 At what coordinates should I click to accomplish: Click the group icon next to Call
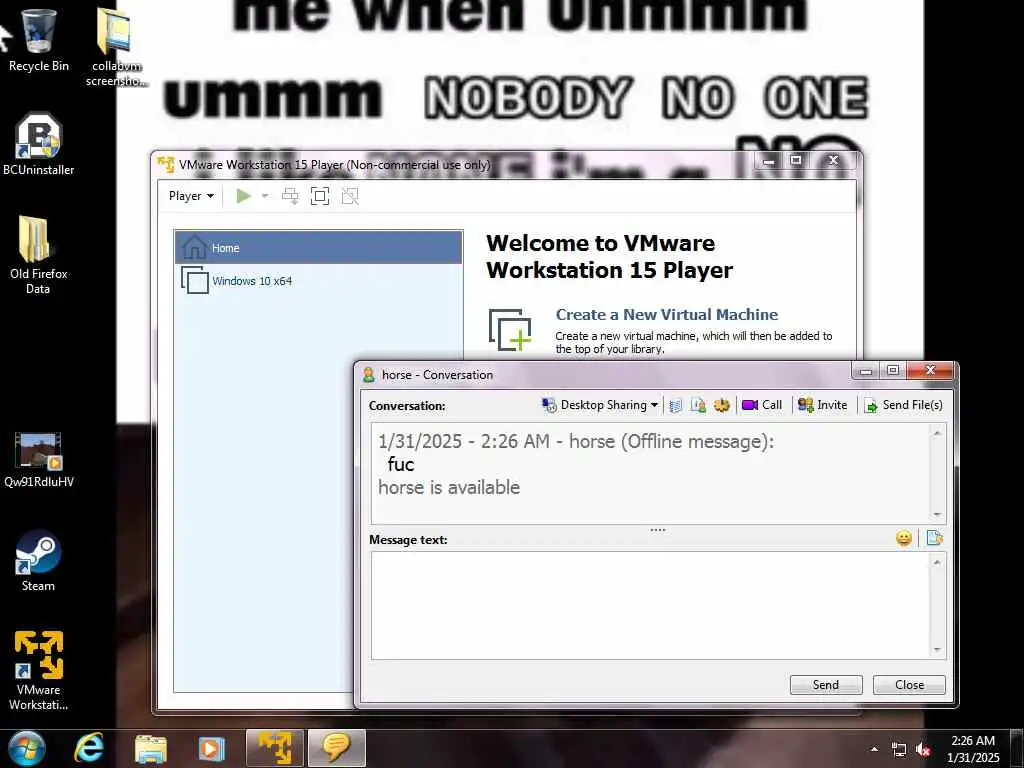tap(721, 406)
